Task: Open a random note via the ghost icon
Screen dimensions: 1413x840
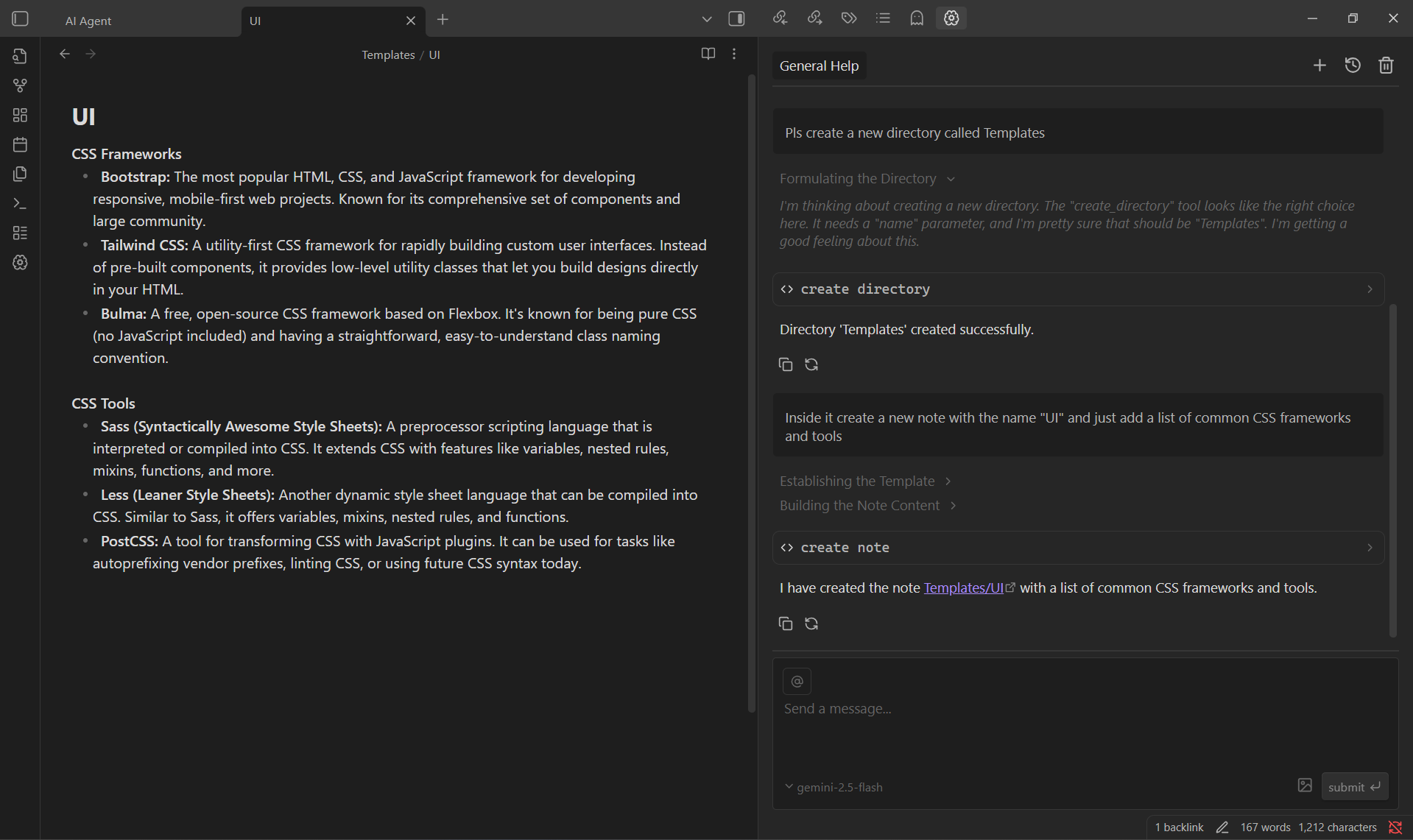Action: pos(917,18)
